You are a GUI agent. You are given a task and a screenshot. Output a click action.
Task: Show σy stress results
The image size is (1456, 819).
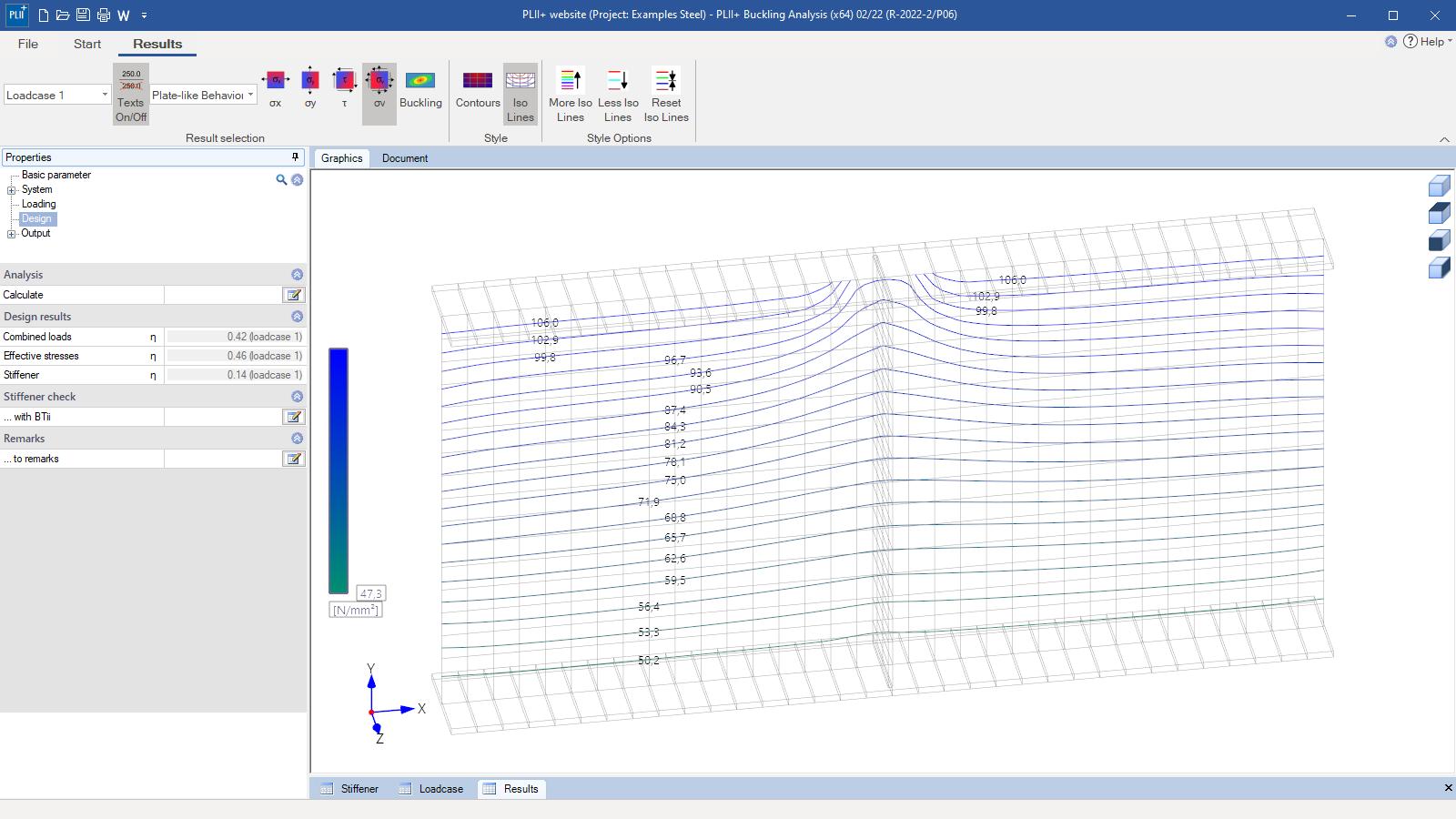pos(310,88)
